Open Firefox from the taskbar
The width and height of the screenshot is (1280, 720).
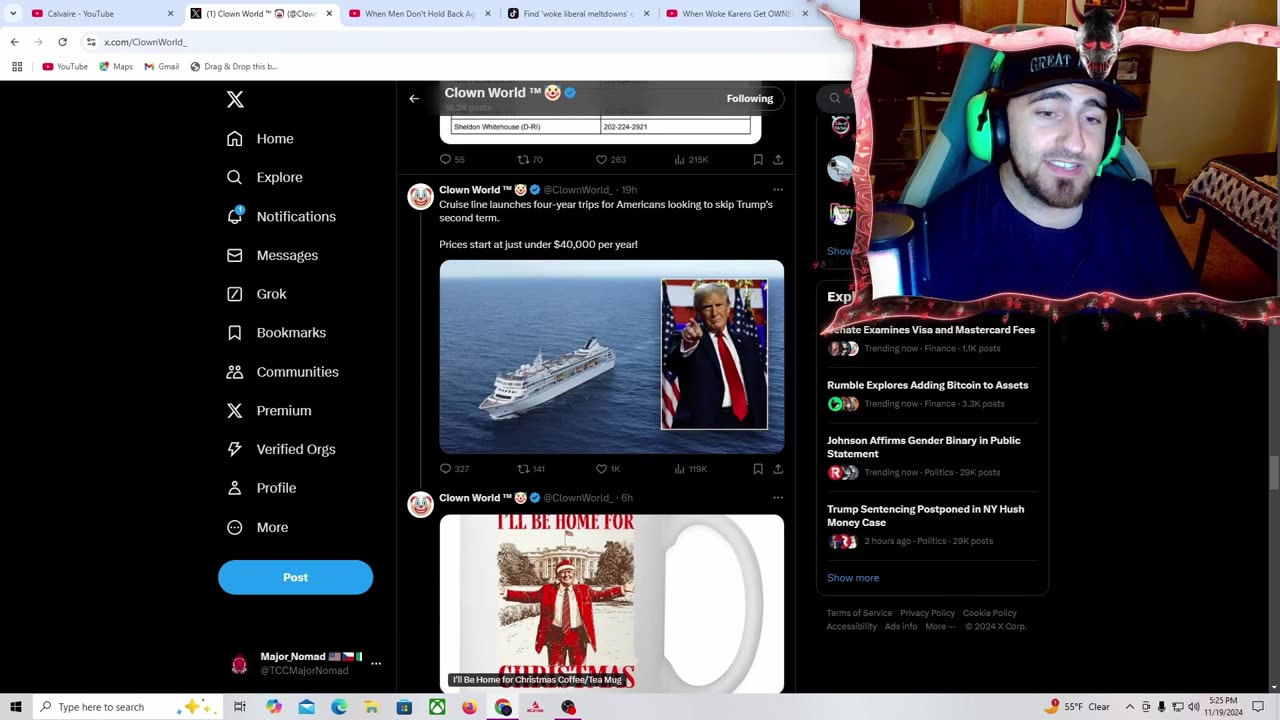pyautogui.click(x=469, y=707)
